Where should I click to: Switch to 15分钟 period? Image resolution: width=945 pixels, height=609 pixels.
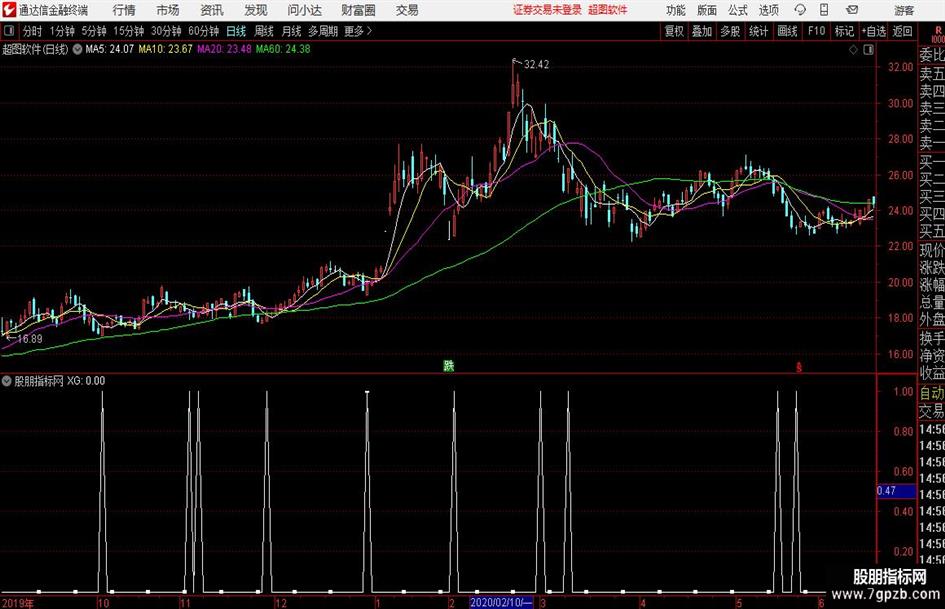(129, 31)
